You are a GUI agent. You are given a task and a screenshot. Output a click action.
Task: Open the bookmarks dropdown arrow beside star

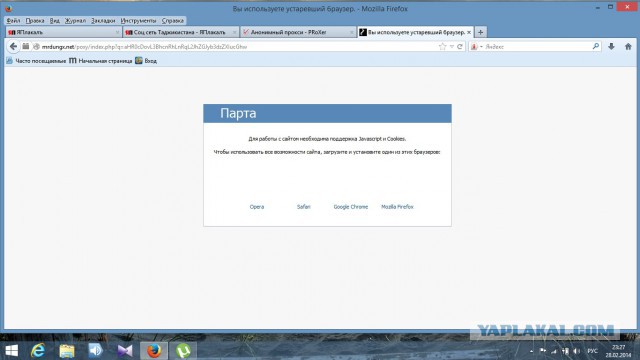[x=452, y=47]
